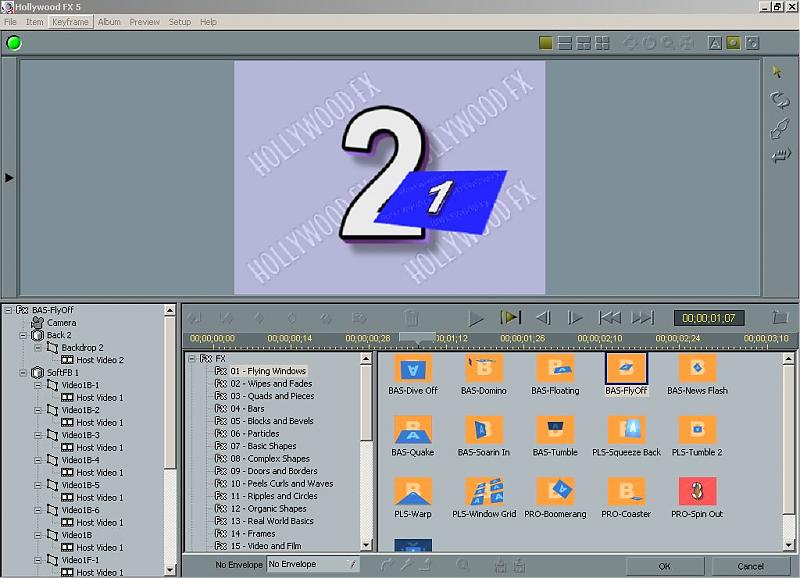Viewport: 800px width, 578px height.
Task: Switch to the two-row view layout
Action: tap(565, 43)
